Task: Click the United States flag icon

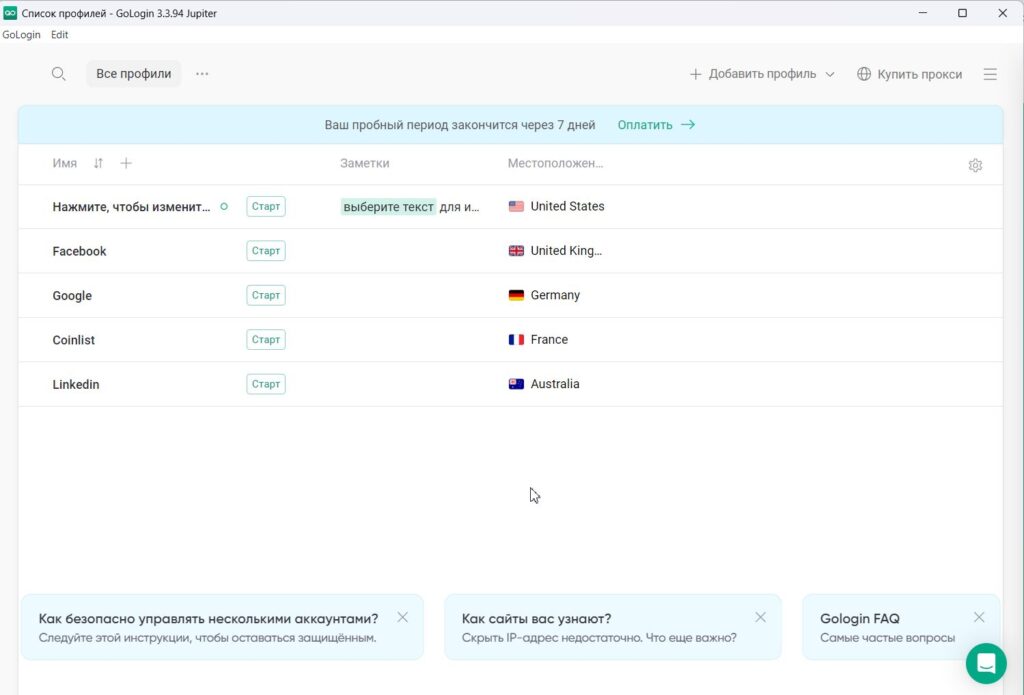Action: pos(516,206)
